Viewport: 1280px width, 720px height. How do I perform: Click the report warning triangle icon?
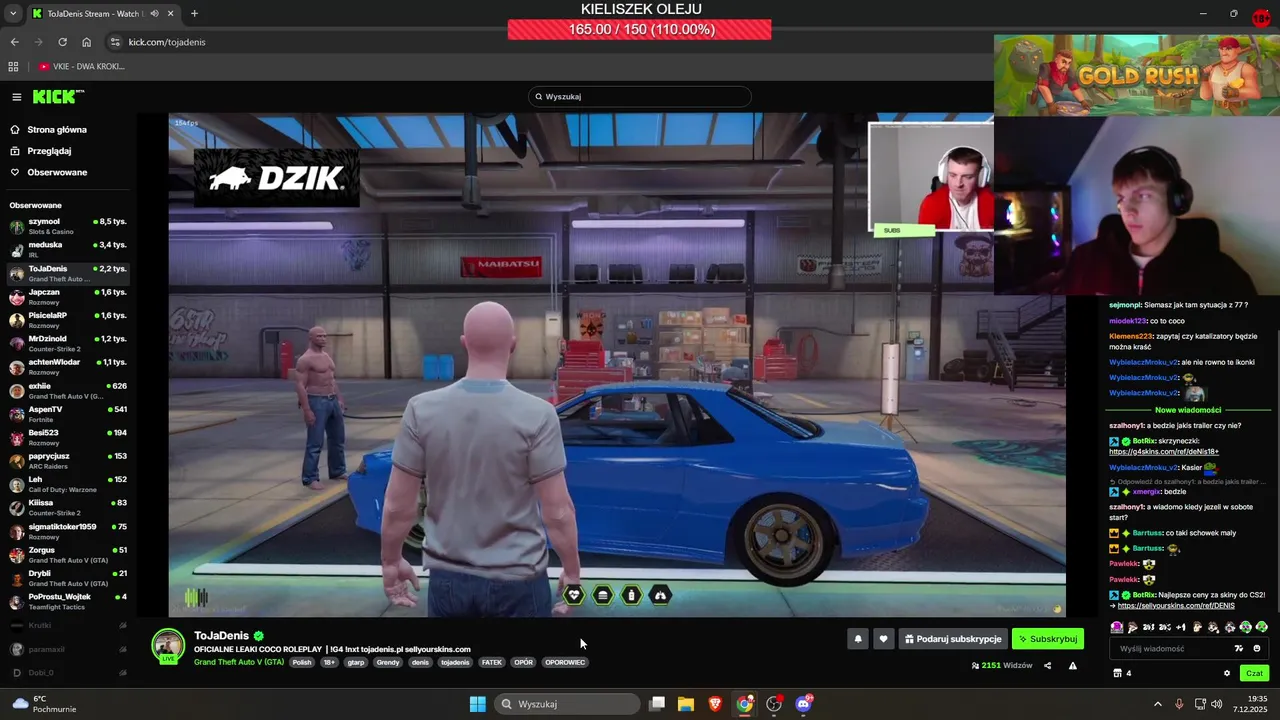click(1073, 665)
